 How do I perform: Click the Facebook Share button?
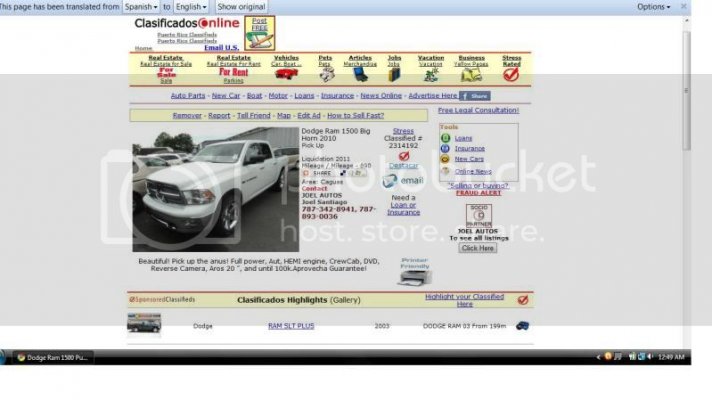[475, 96]
